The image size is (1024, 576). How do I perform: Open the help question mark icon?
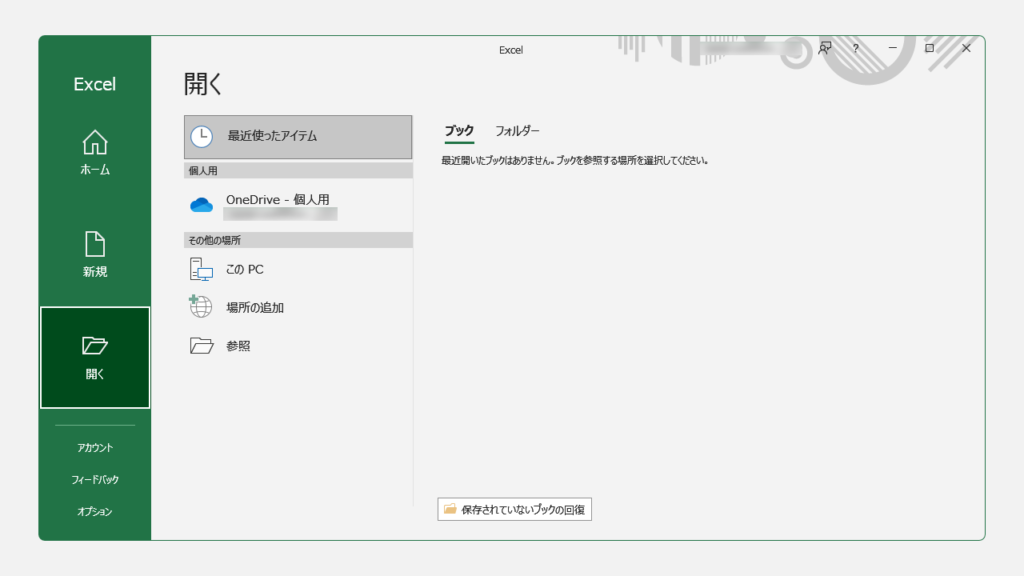(x=856, y=48)
